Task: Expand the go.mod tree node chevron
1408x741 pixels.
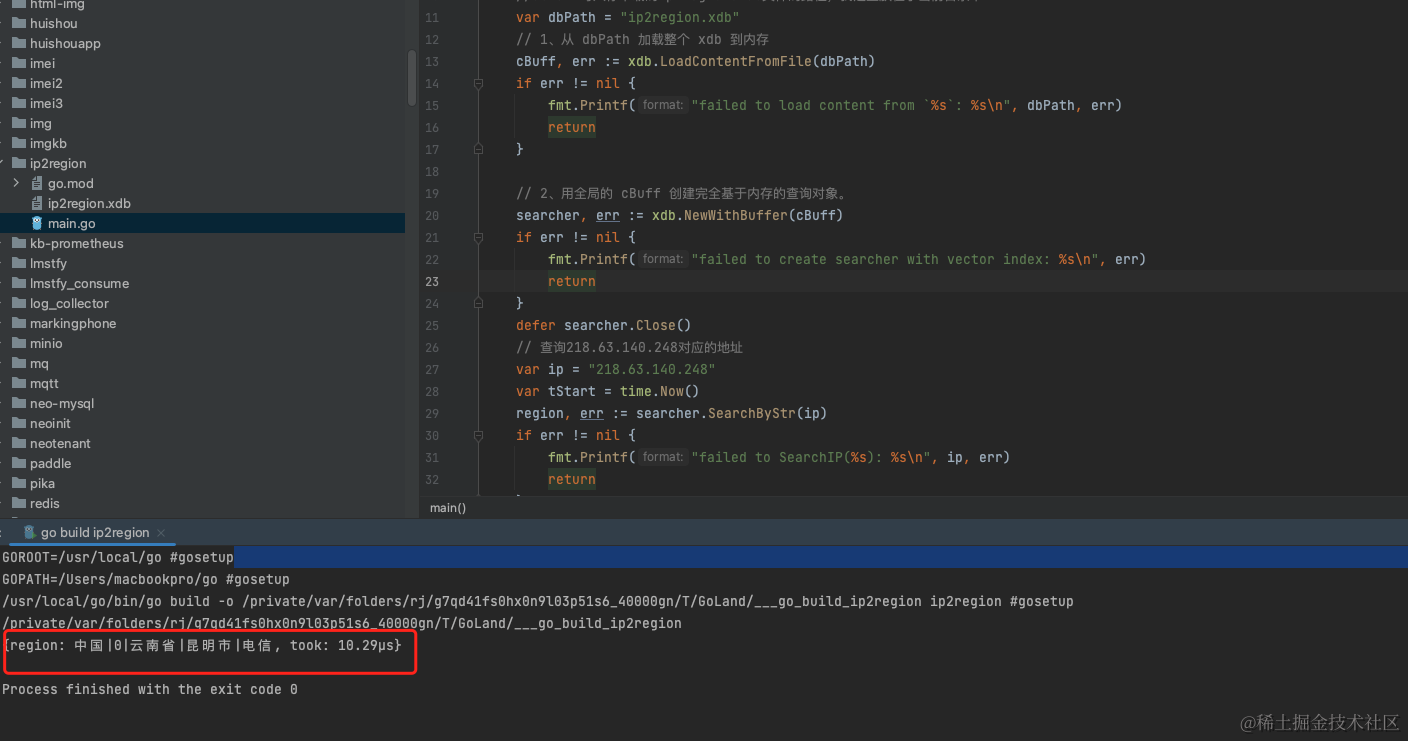Action: coord(16,183)
